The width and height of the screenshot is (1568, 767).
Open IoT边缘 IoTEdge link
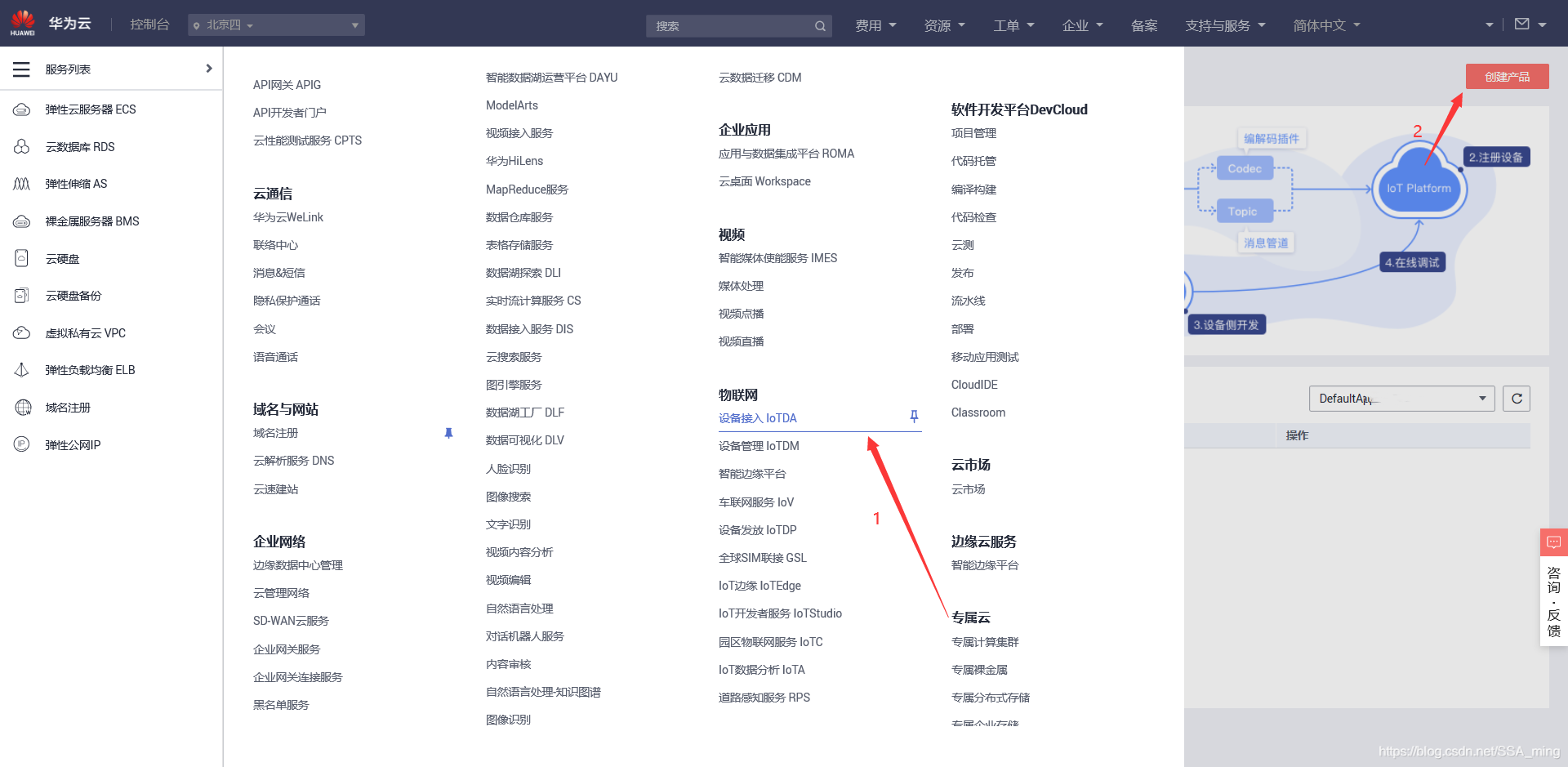coord(759,586)
